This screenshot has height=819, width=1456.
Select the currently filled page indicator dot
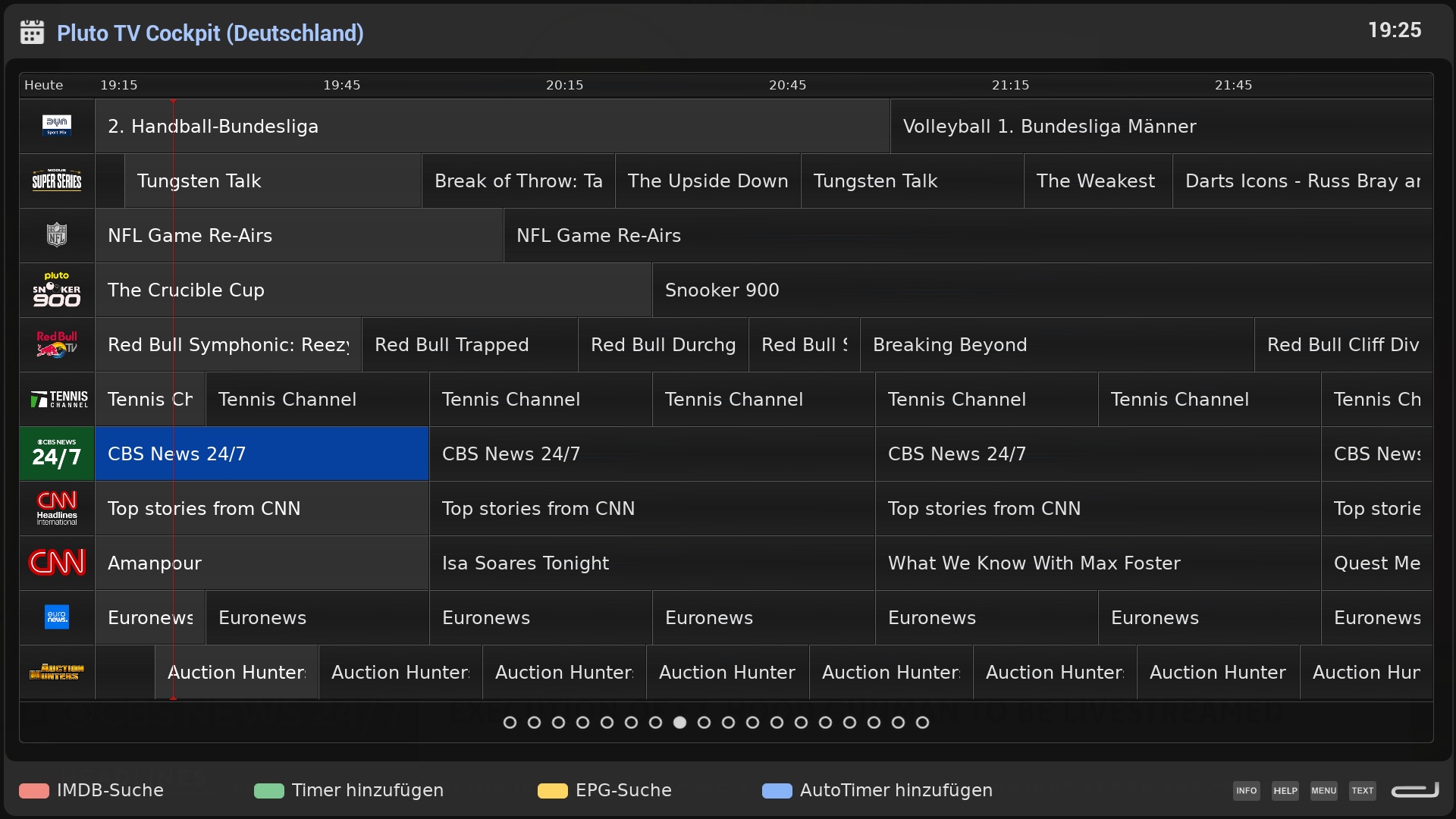pos(679,722)
